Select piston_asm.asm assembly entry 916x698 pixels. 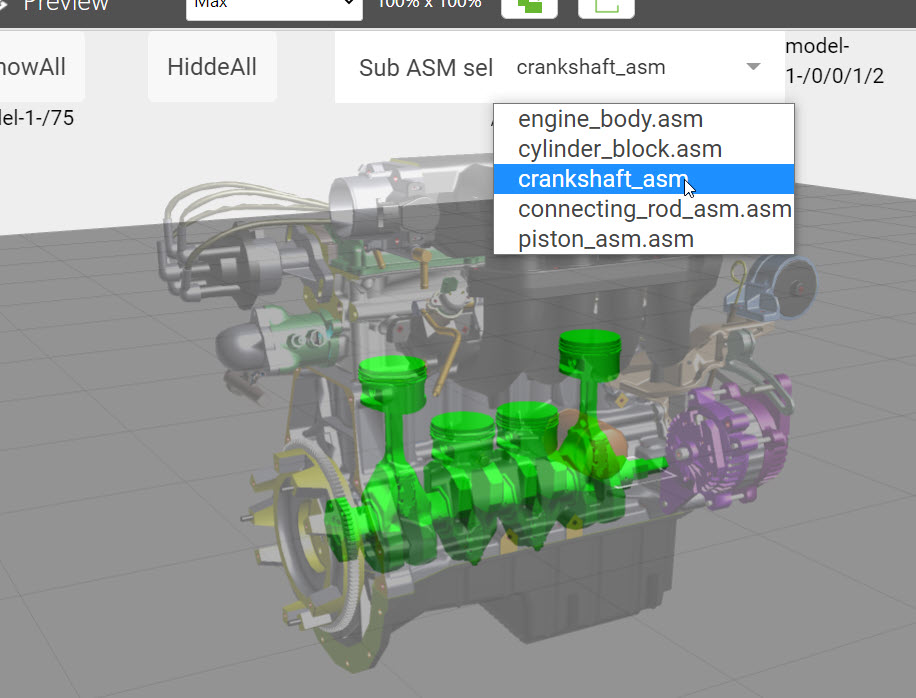[x=605, y=238]
